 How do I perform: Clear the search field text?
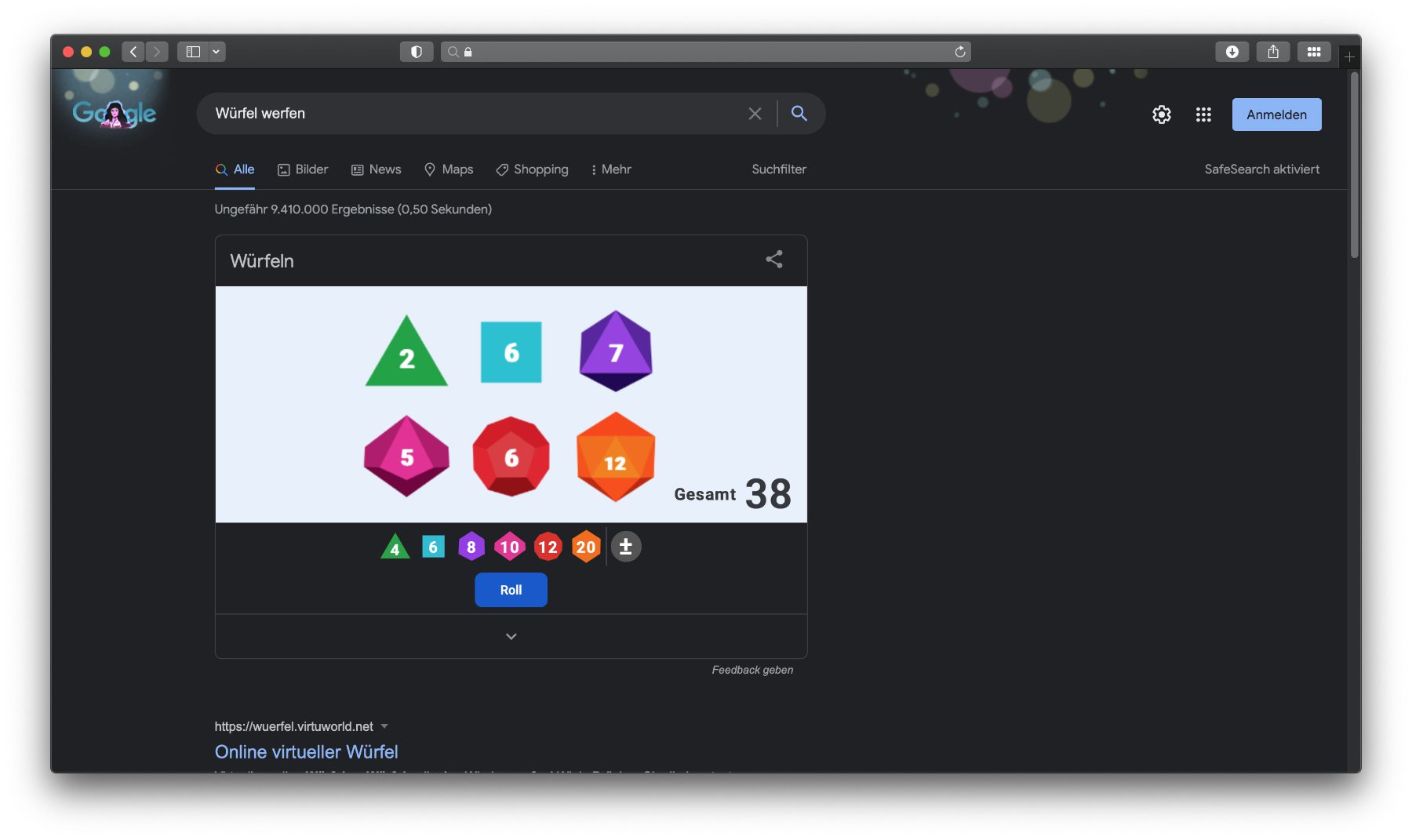point(755,114)
